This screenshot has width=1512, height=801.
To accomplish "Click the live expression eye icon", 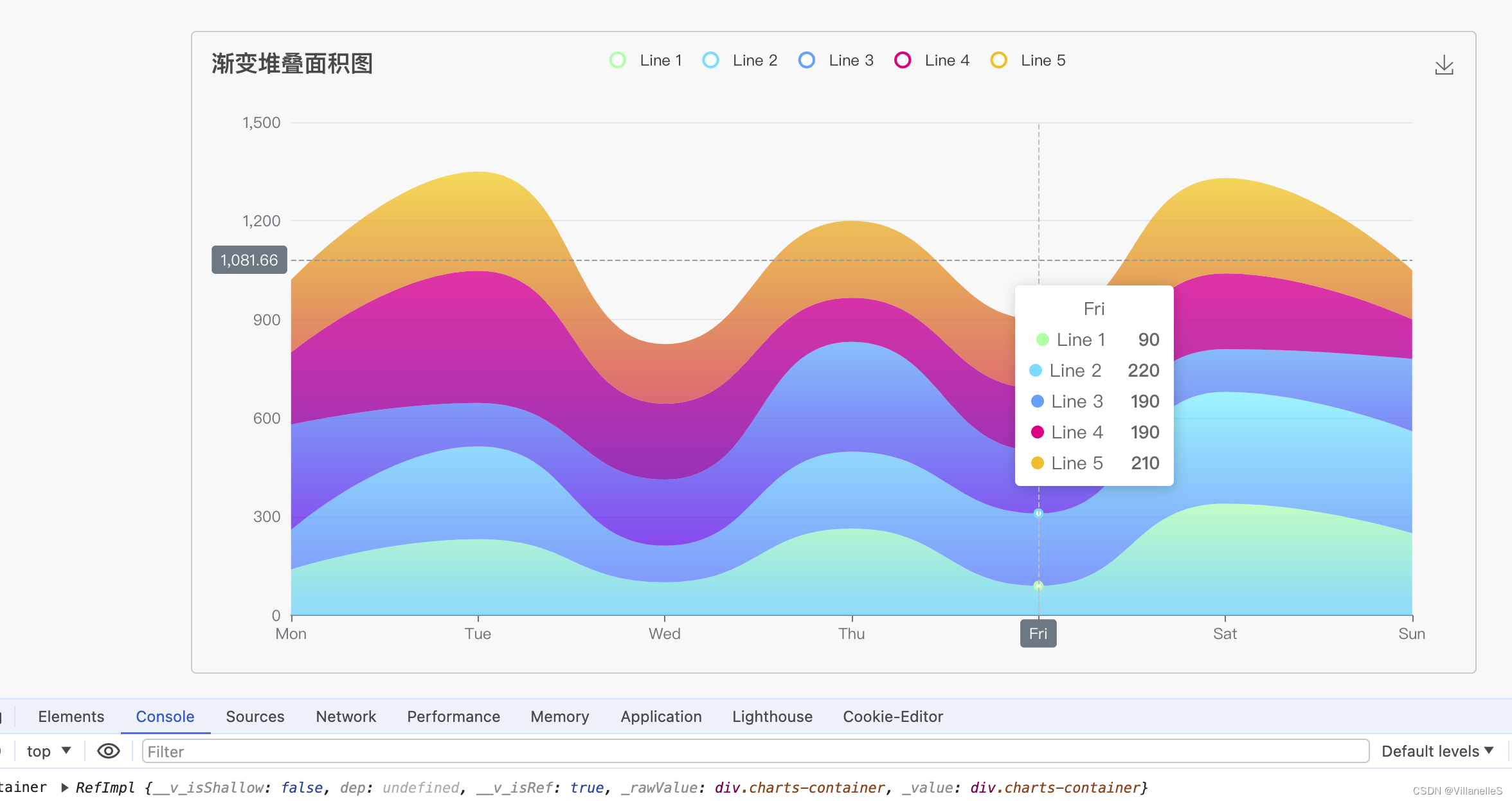I will (109, 751).
